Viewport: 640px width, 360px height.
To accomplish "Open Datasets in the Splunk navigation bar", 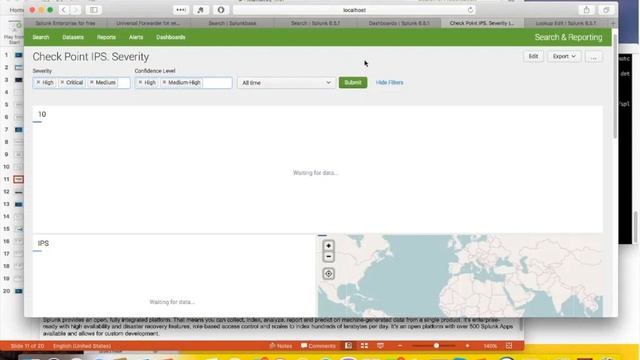I will click(x=73, y=37).
